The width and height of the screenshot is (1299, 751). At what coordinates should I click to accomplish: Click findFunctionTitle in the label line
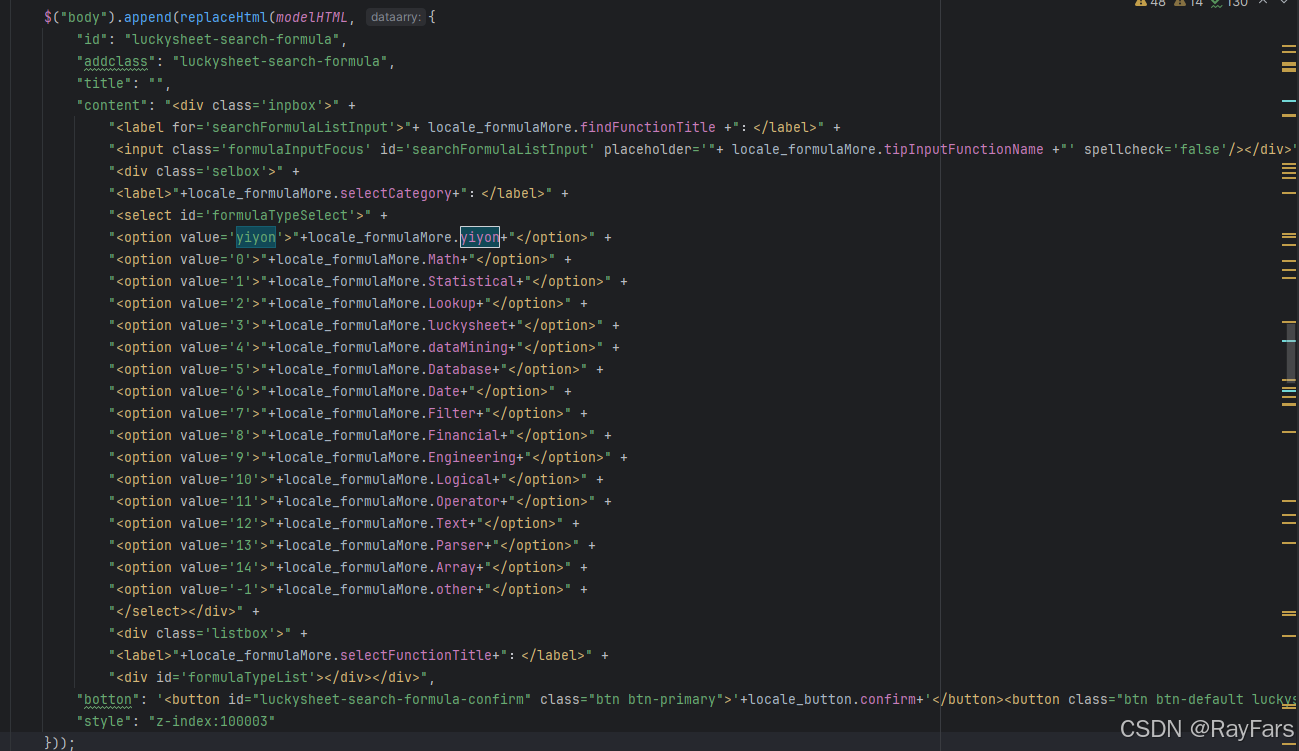(648, 127)
